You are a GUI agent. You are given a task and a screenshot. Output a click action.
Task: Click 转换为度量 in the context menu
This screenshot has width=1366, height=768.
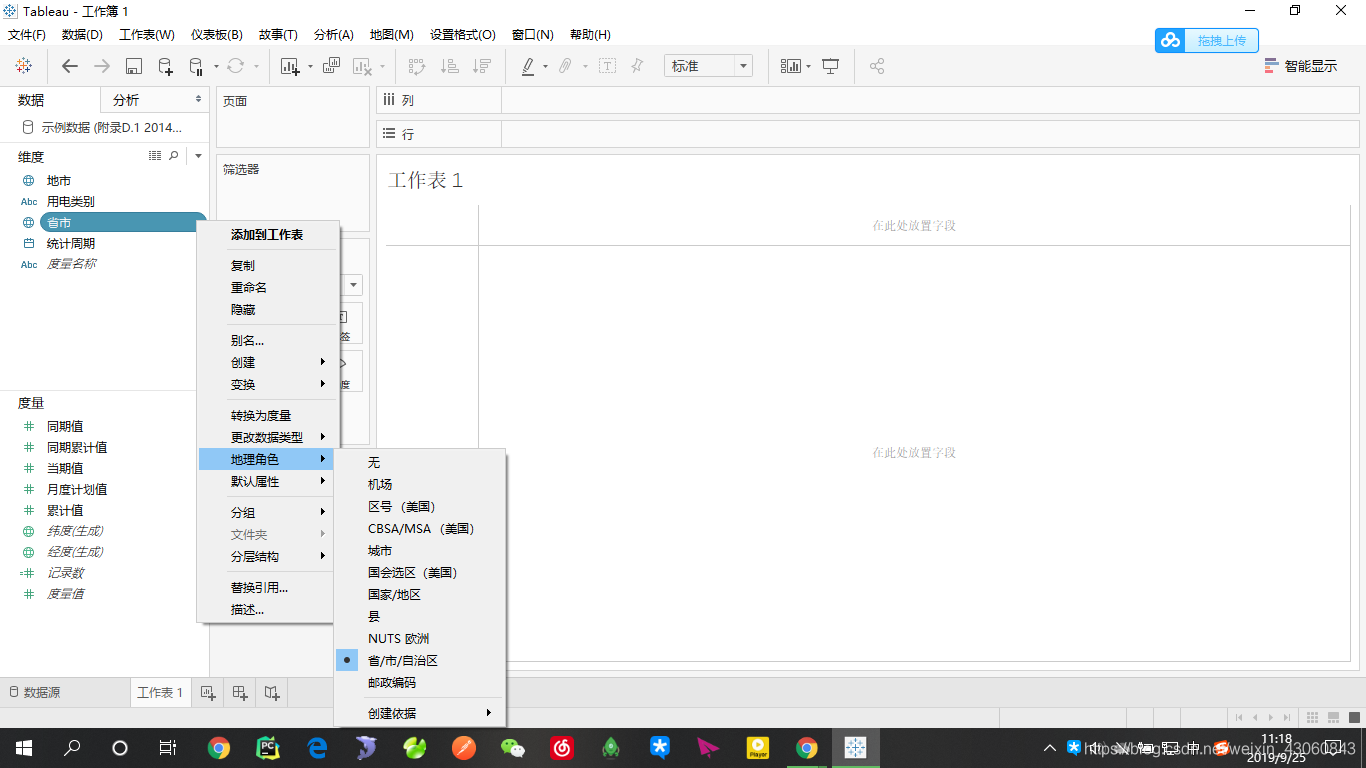click(x=266, y=414)
